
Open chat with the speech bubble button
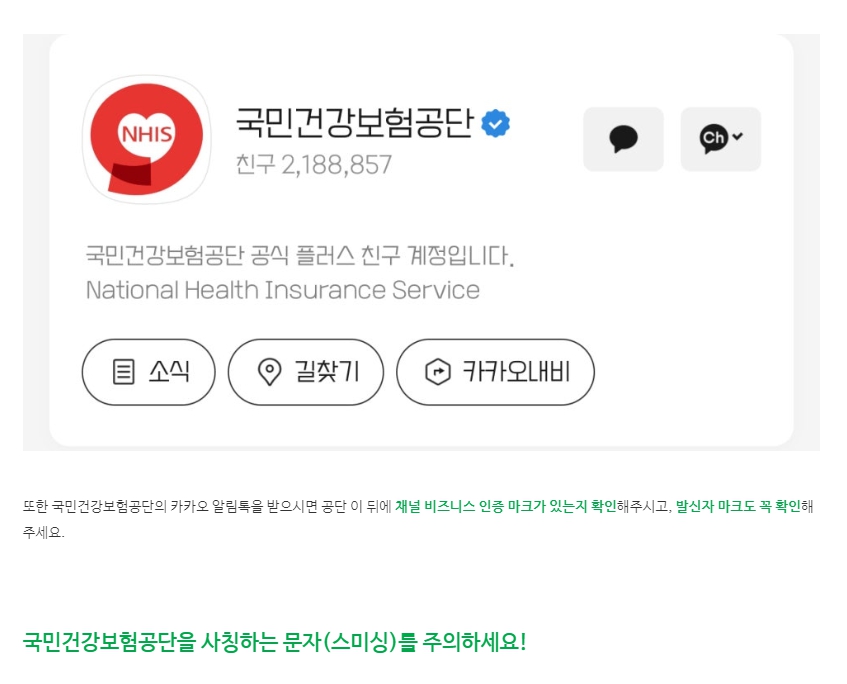point(623,139)
